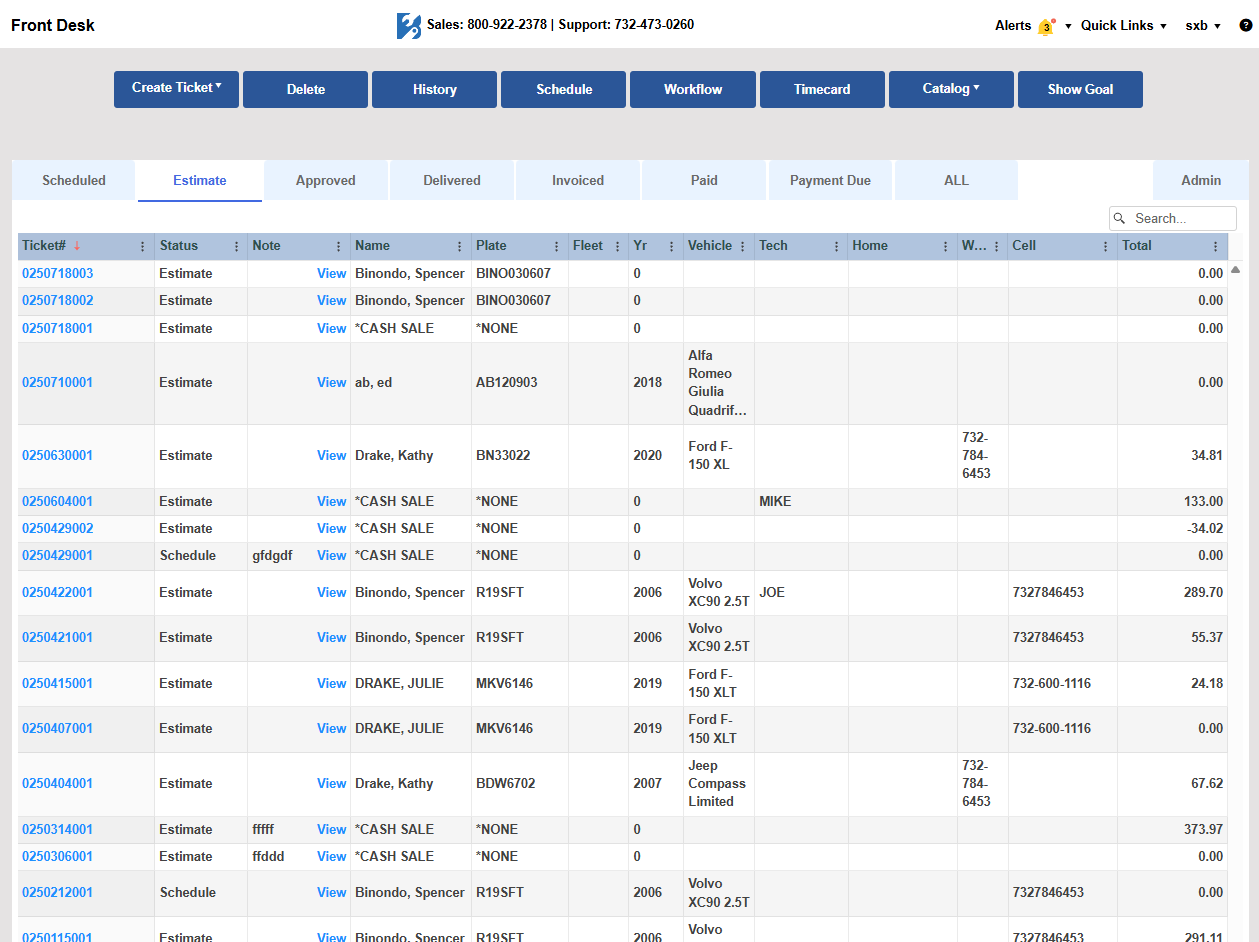This screenshot has height=942, width=1259.
Task: Expand the Create Ticket dropdown
Action: click(x=176, y=89)
